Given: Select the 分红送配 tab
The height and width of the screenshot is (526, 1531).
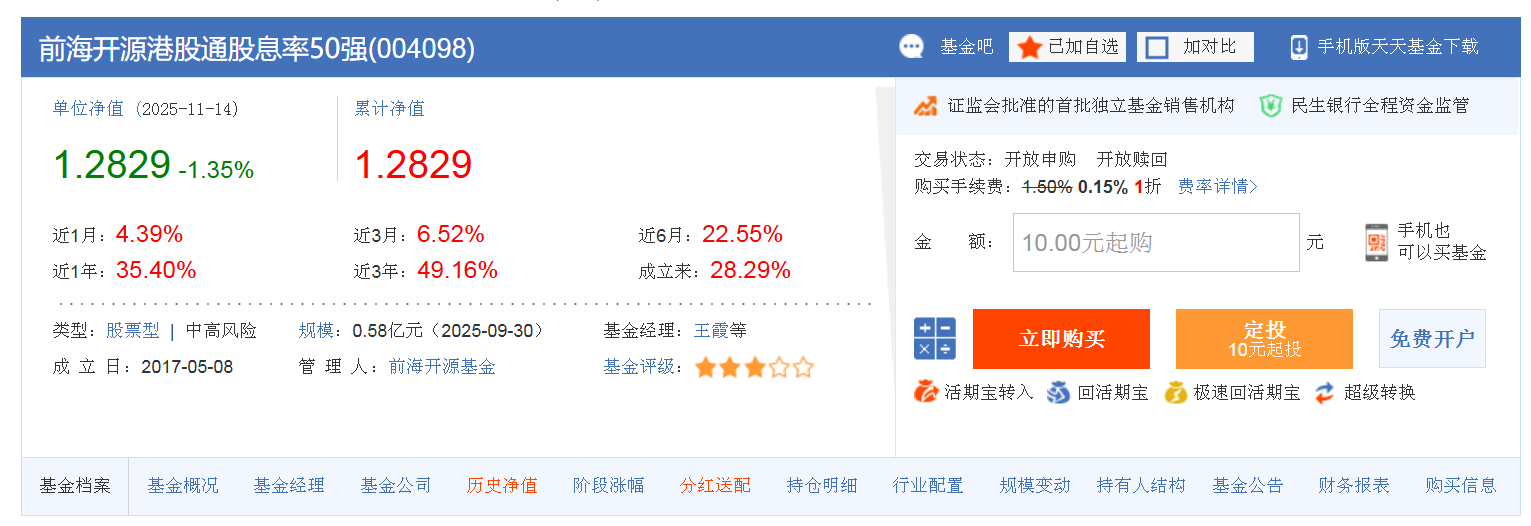Looking at the screenshot, I should click(x=715, y=486).
